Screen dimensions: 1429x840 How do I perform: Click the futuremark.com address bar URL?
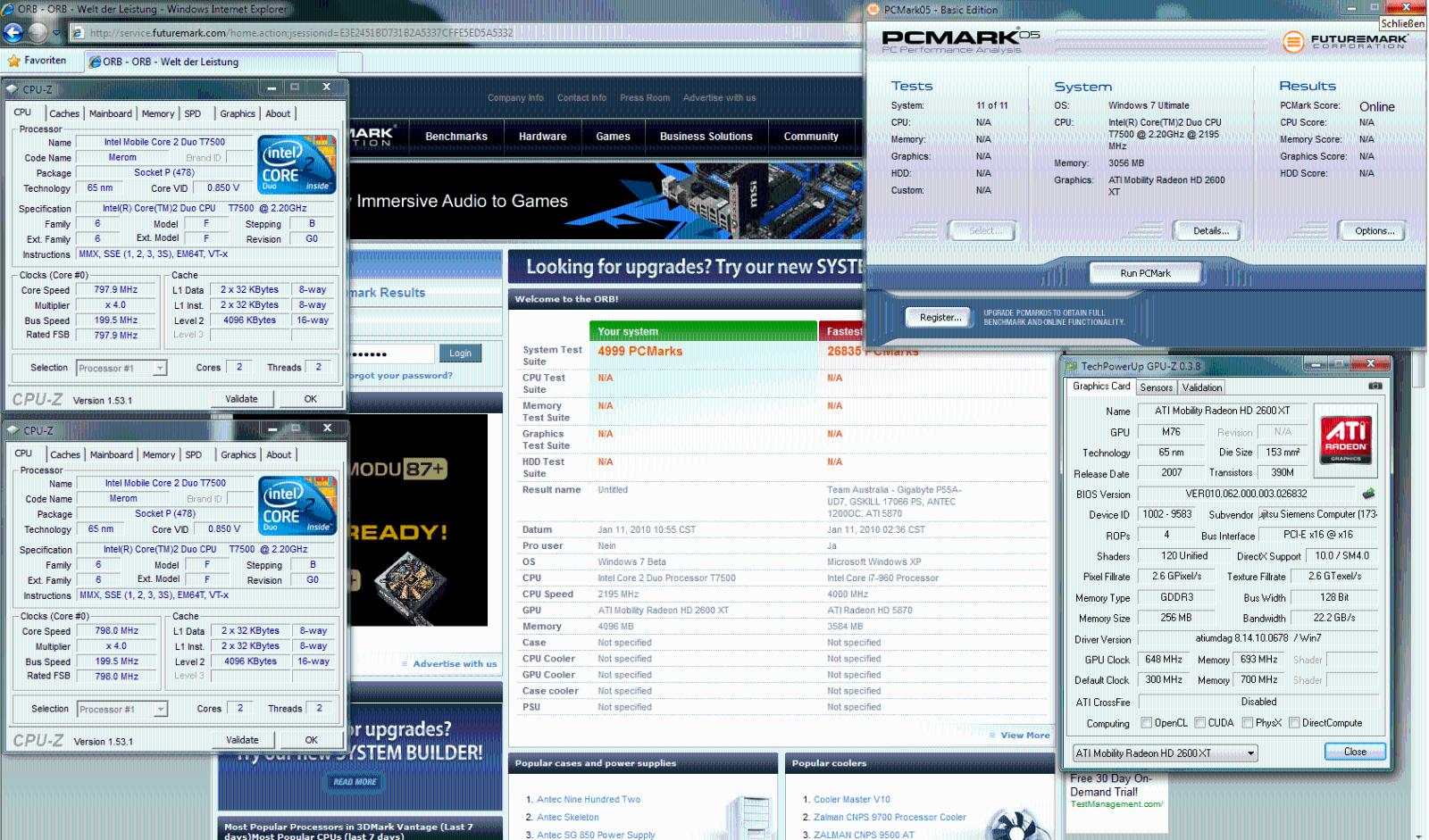pos(301,33)
